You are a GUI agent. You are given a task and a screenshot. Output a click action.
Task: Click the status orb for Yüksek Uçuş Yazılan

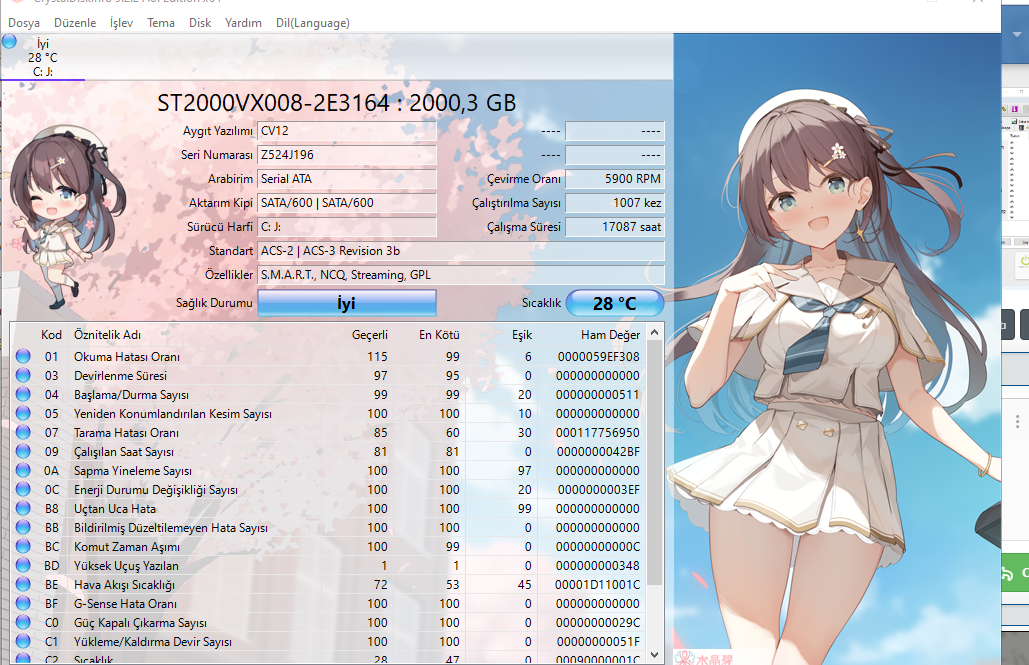pyautogui.click(x=23, y=566)
